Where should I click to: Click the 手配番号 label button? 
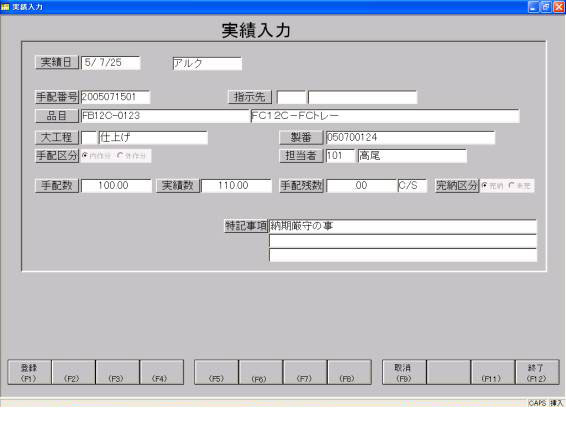[x=57, y=97]
